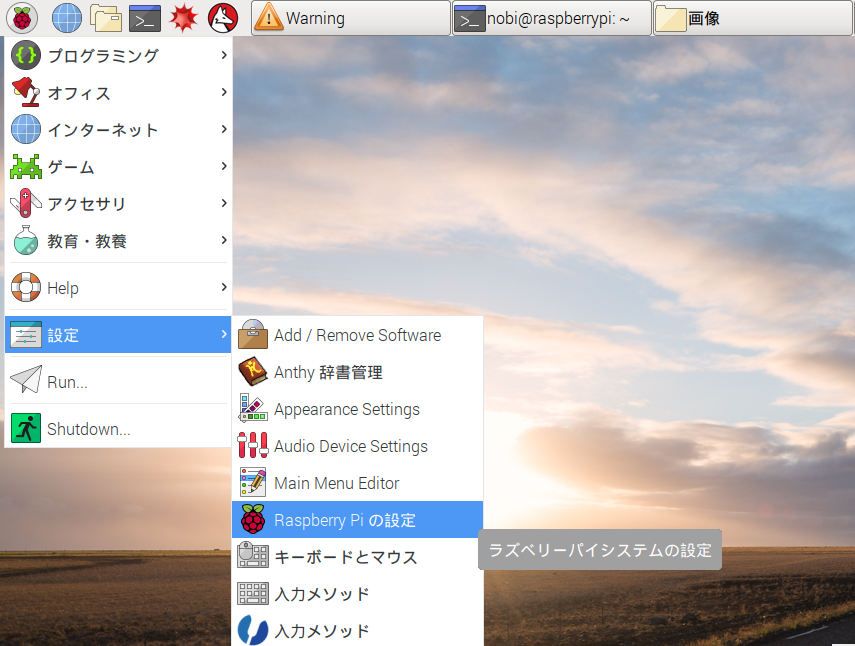855x646 pixels.
Task: Open the file manager folders launcher
Action: [106, 18]
